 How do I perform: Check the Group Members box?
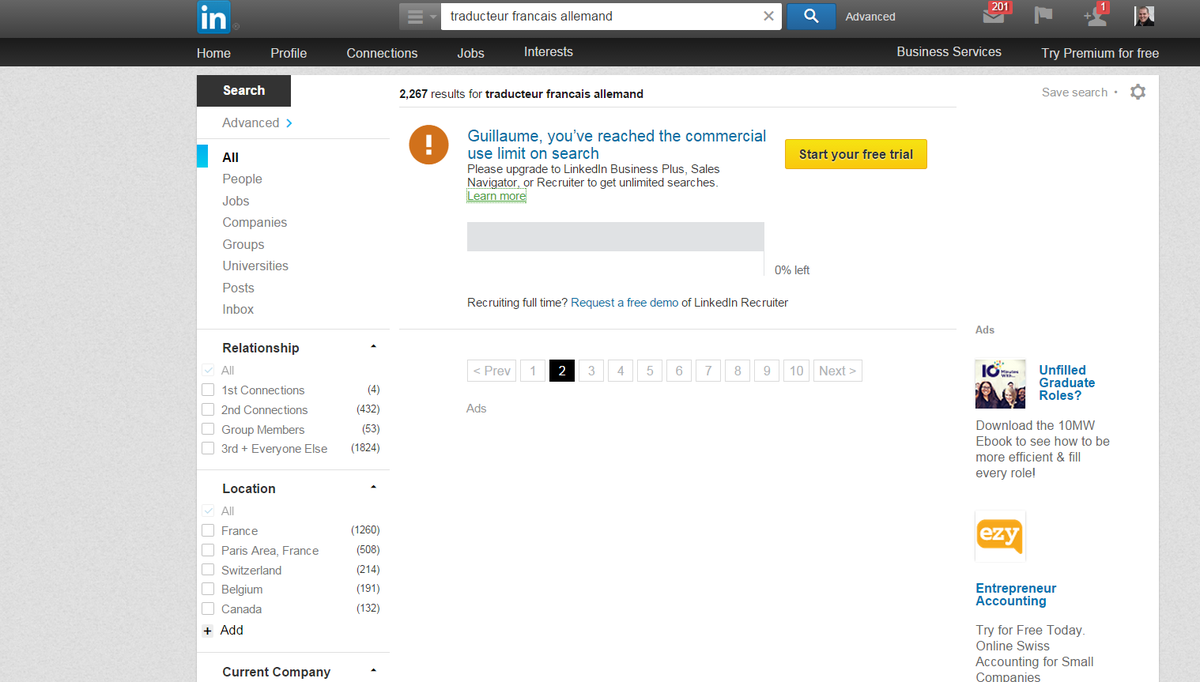[208, 430]
